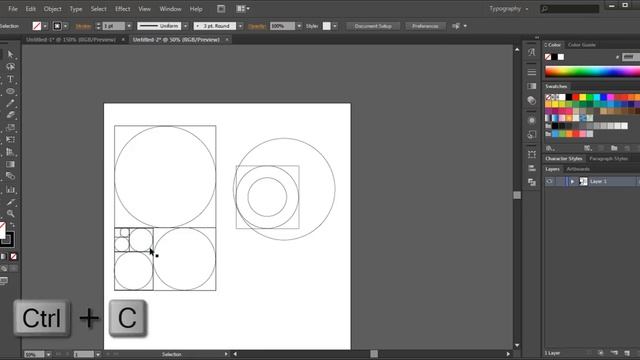Viewport: 640px width, 360px height.
Task: Open stroke color dropdown in control bar
Action: [x=66, y=26]
